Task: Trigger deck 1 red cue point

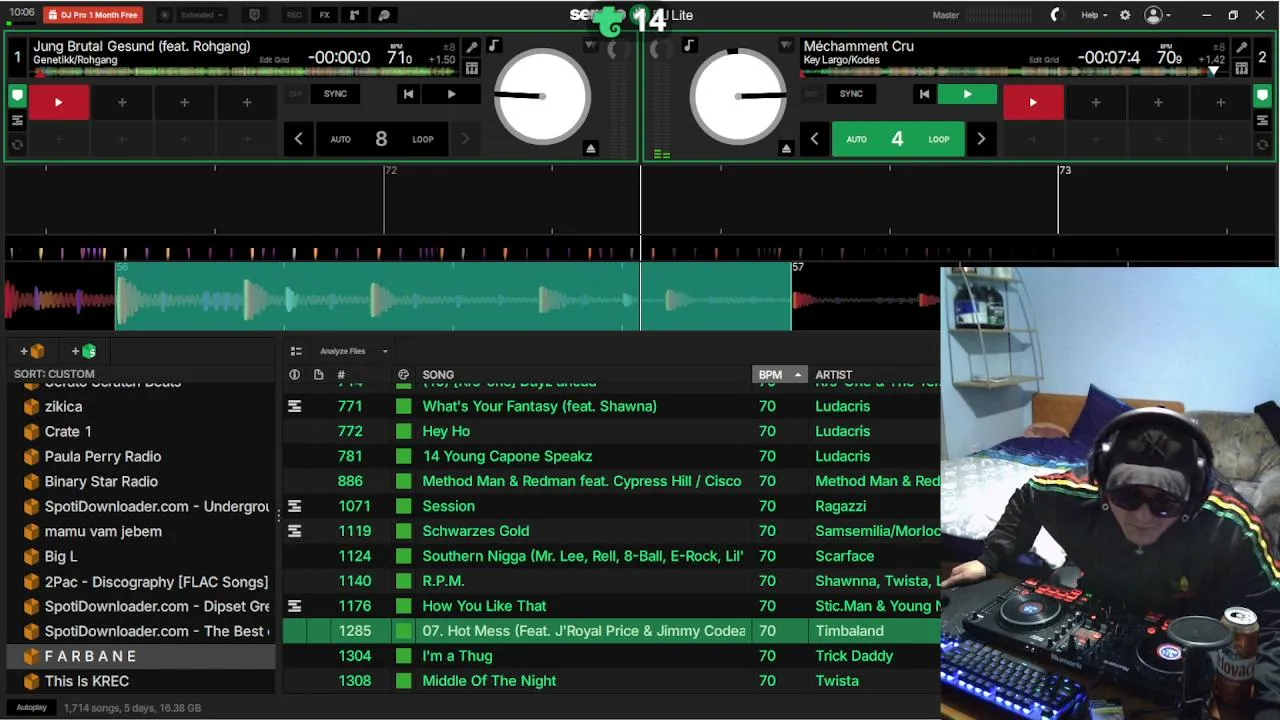Action: point(58,102)
